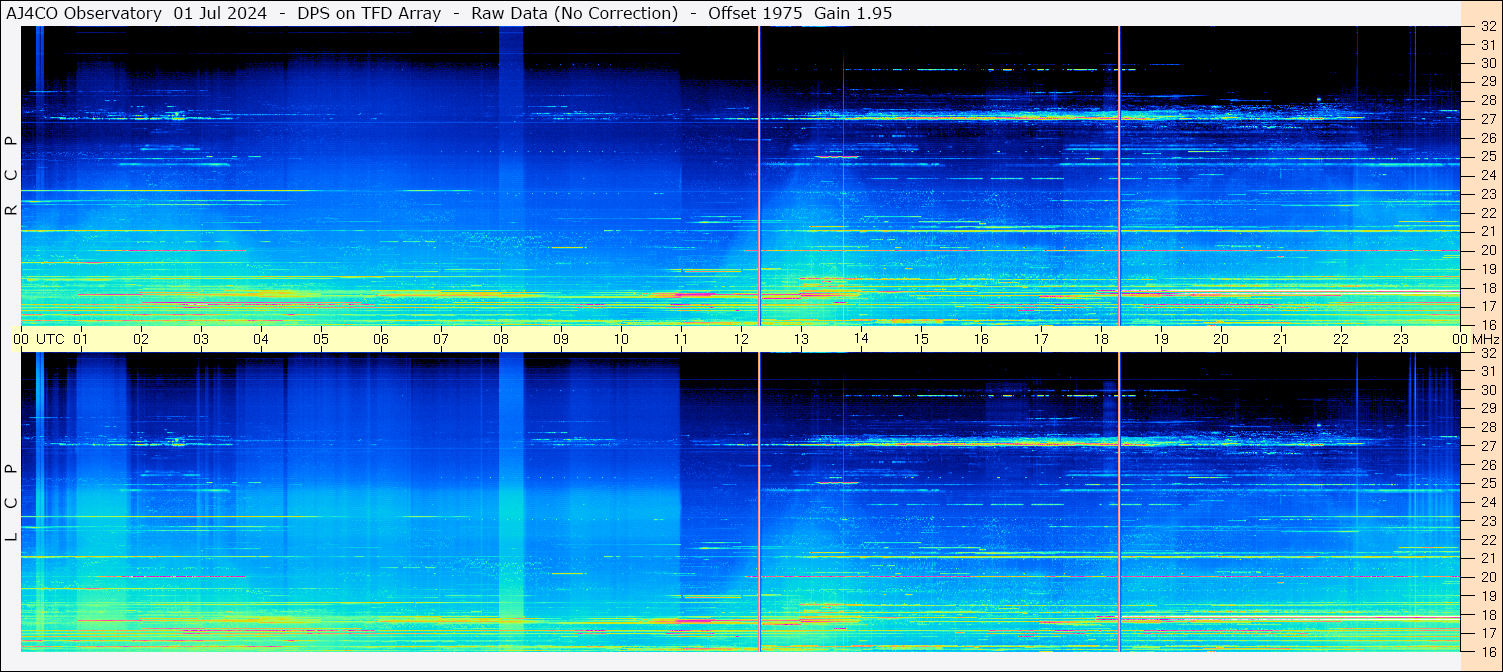The width and height of the screenshot is (1503, 672).
Task: Click the AJ4CO Observatory title text
Action: (x=85, y=13)
